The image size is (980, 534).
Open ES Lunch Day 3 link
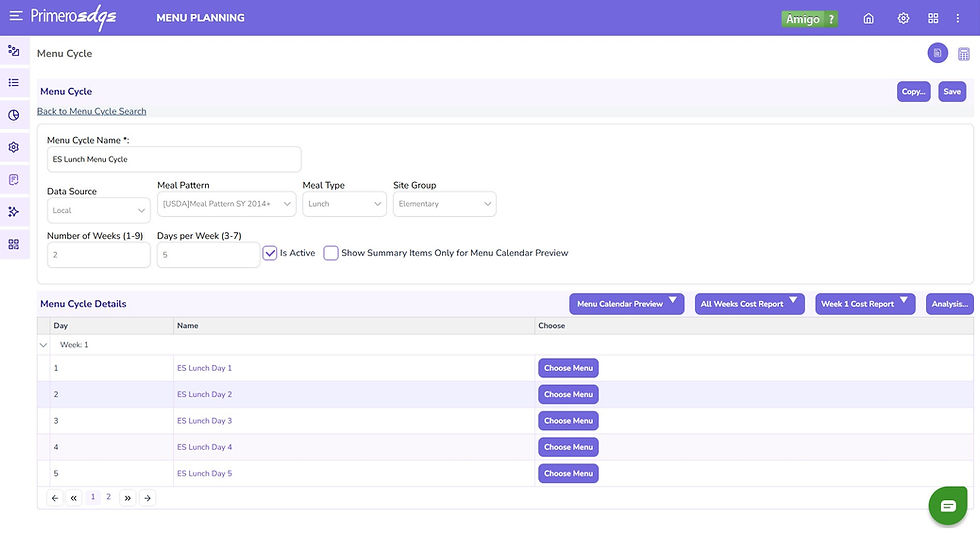tap(204, 421)
